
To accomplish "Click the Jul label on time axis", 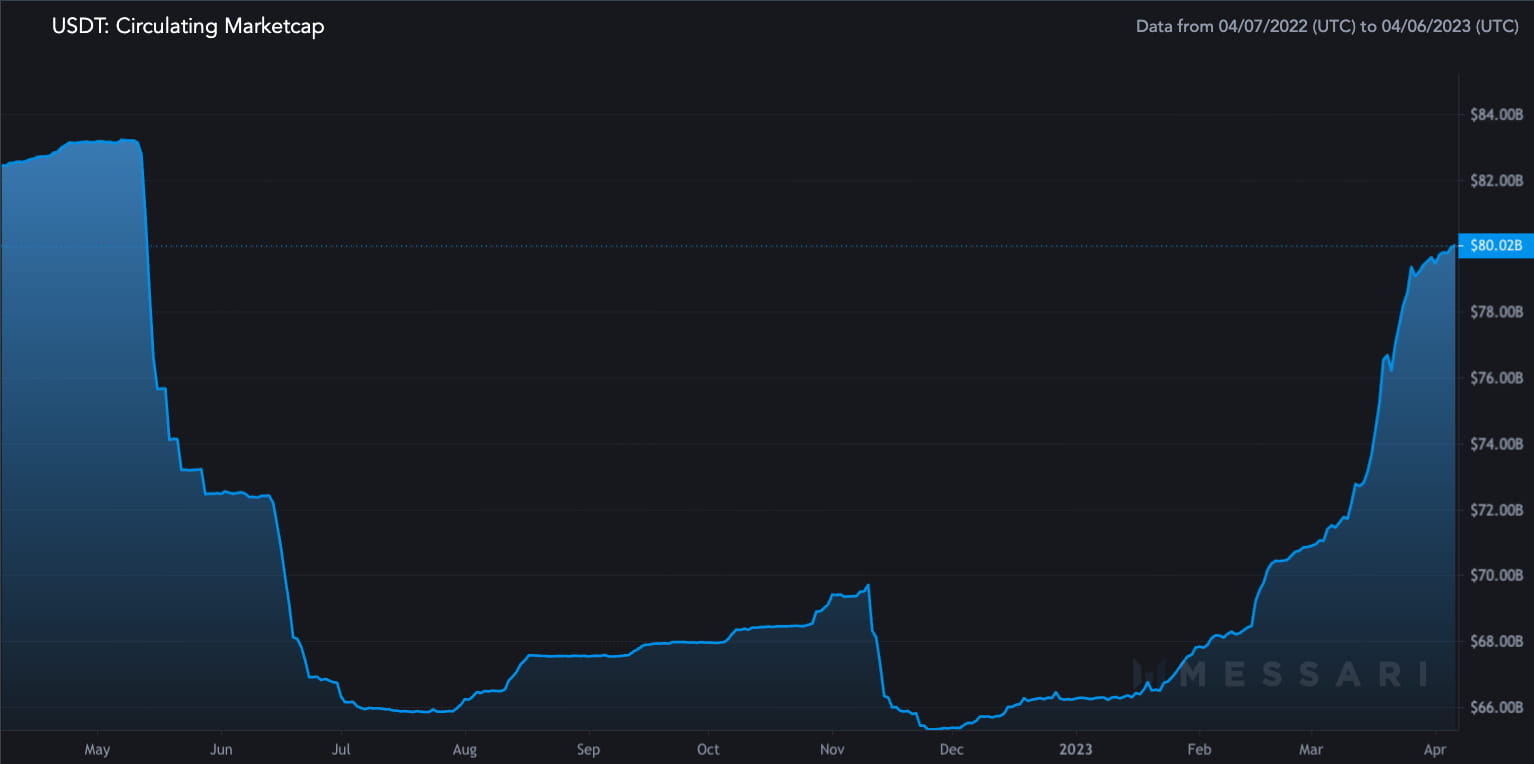I will pos(341,749).
